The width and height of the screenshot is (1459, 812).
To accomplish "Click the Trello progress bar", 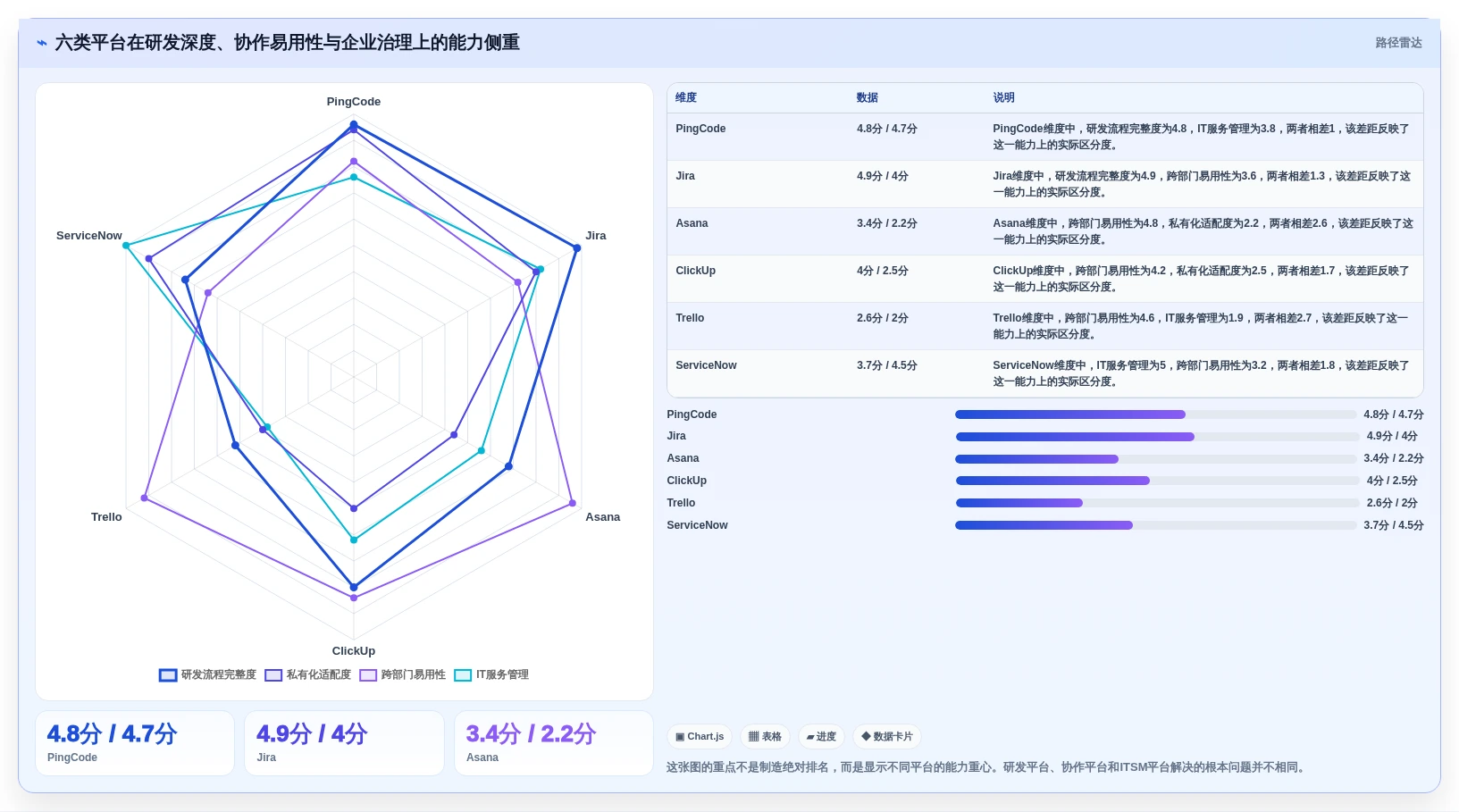I will coord(1157,503).
